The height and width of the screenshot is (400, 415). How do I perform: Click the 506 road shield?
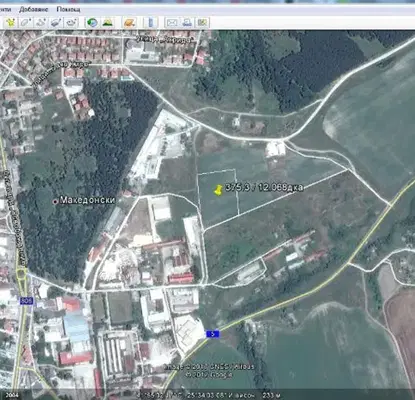(x=26, y=301)
